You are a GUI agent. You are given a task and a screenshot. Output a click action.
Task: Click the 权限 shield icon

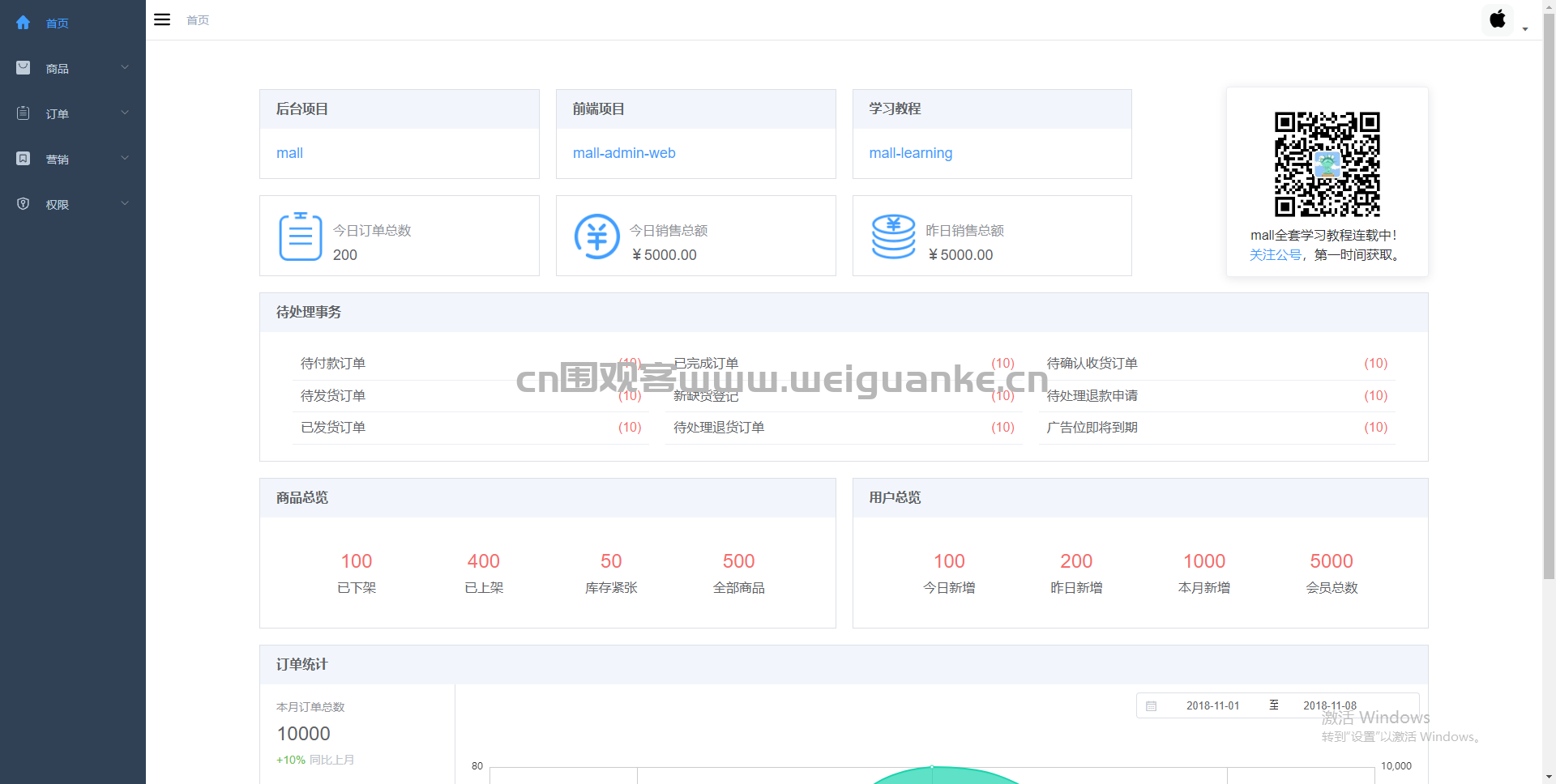coord(24,204)
